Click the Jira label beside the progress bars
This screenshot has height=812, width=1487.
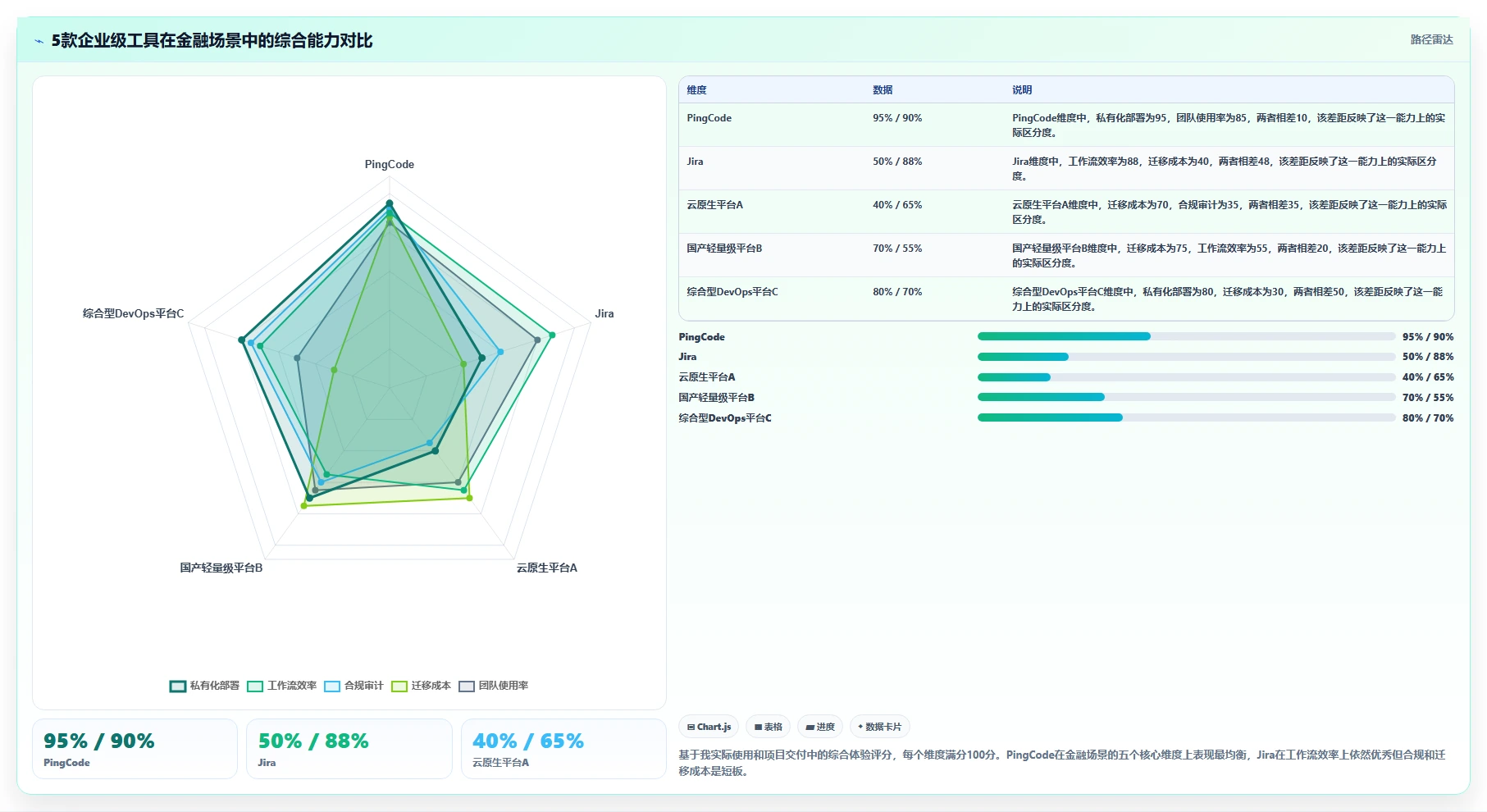click(x=687, y=357)
